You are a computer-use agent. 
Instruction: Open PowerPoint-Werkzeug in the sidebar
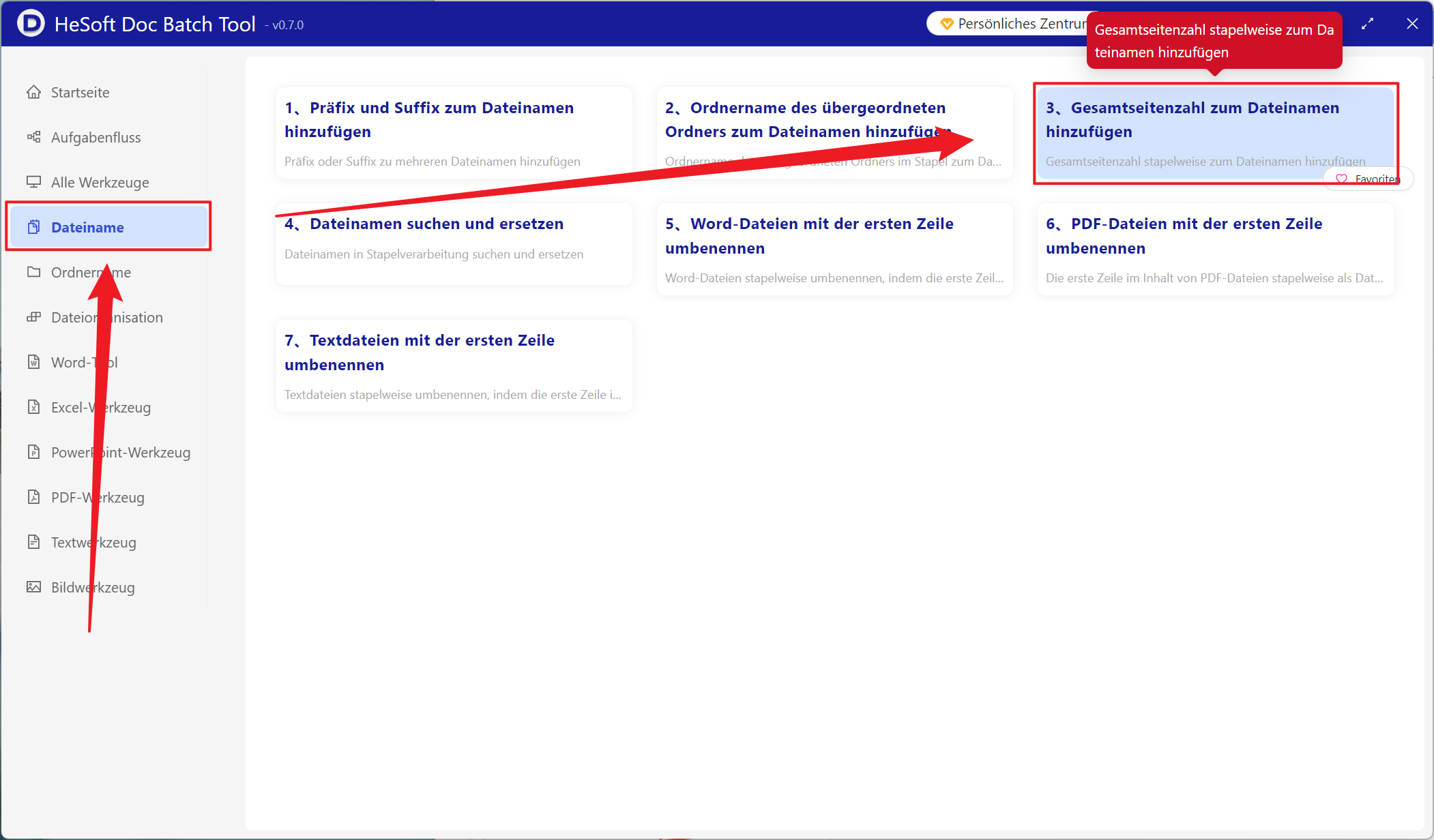(108, 452)
